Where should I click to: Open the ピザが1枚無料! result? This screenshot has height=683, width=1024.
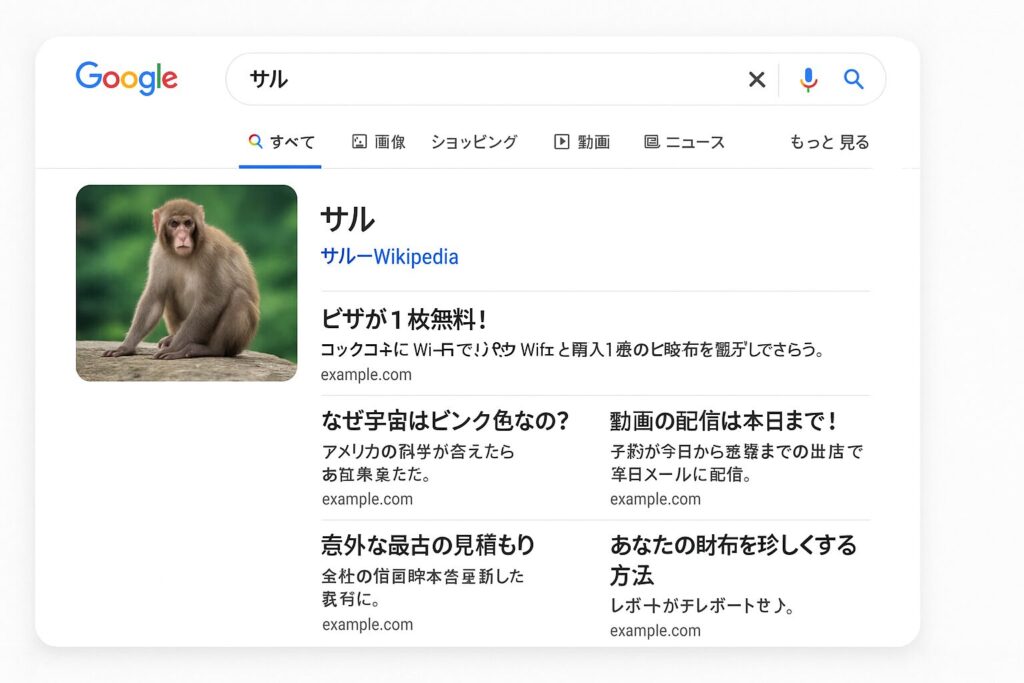[404, 320]
